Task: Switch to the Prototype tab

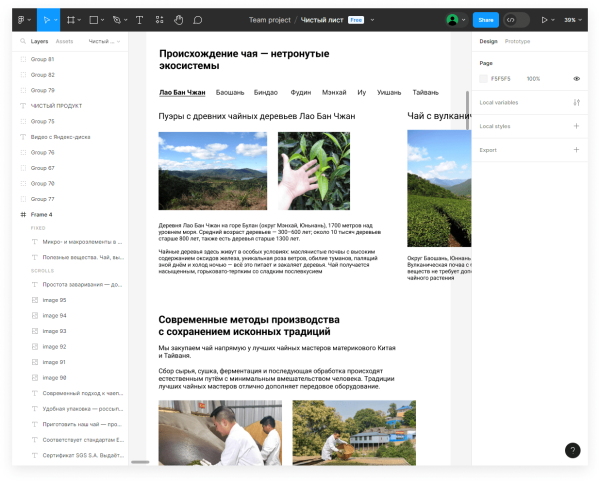Action: pyautogui.click(x=518, y=42)
